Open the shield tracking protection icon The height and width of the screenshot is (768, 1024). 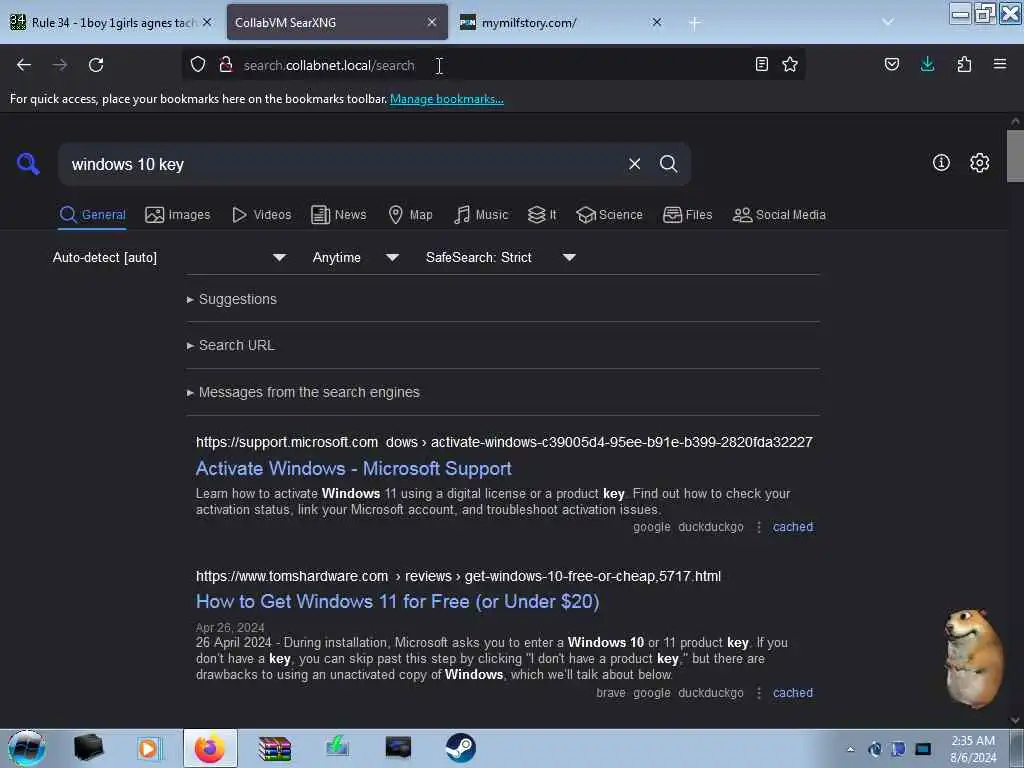pyautogui.click(x=198, y=64)
